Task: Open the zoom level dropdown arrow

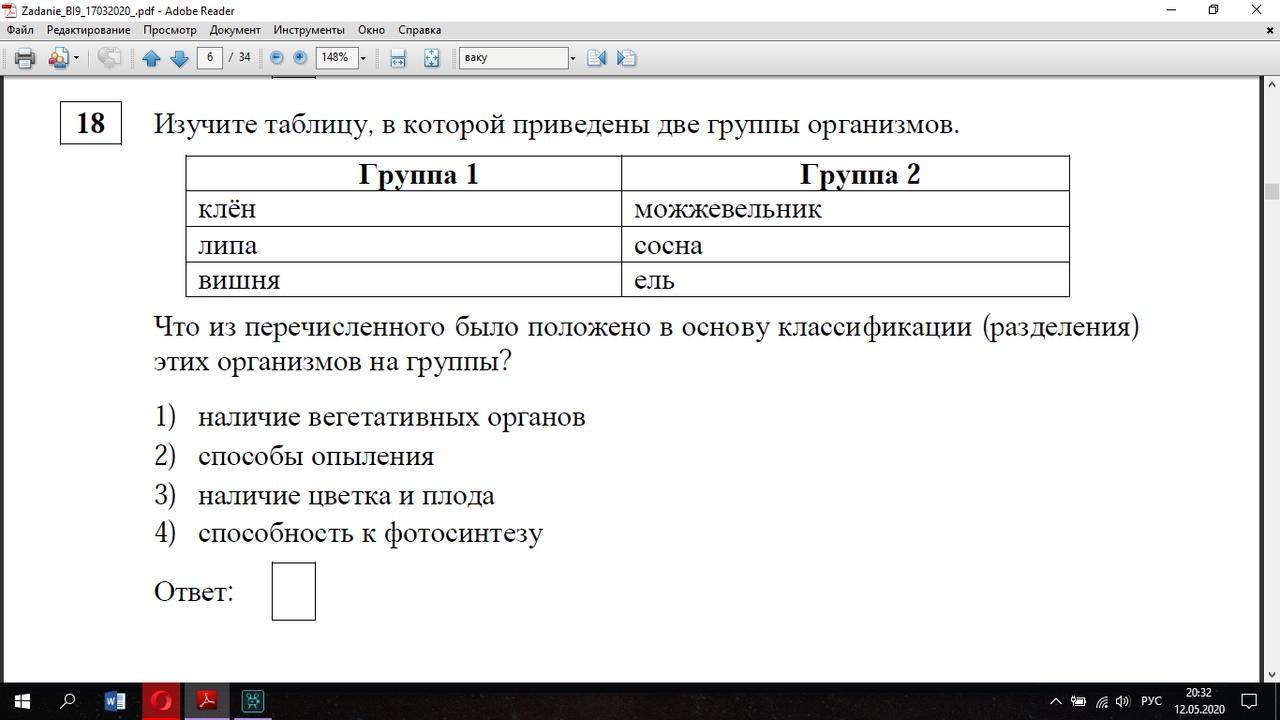Action: click(363, 58)
